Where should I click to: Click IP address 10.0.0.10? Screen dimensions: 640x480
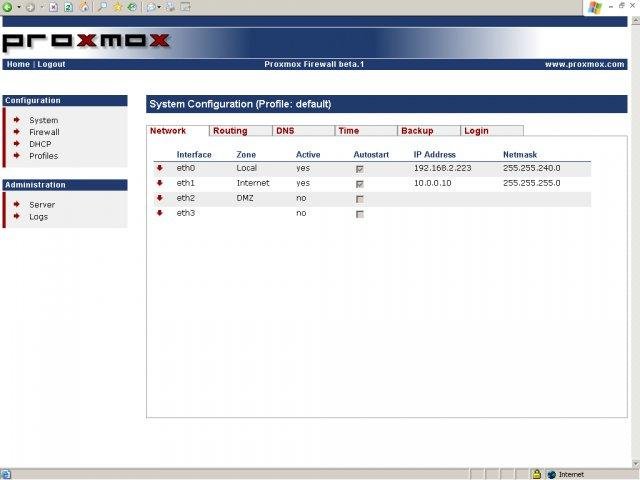433,183
